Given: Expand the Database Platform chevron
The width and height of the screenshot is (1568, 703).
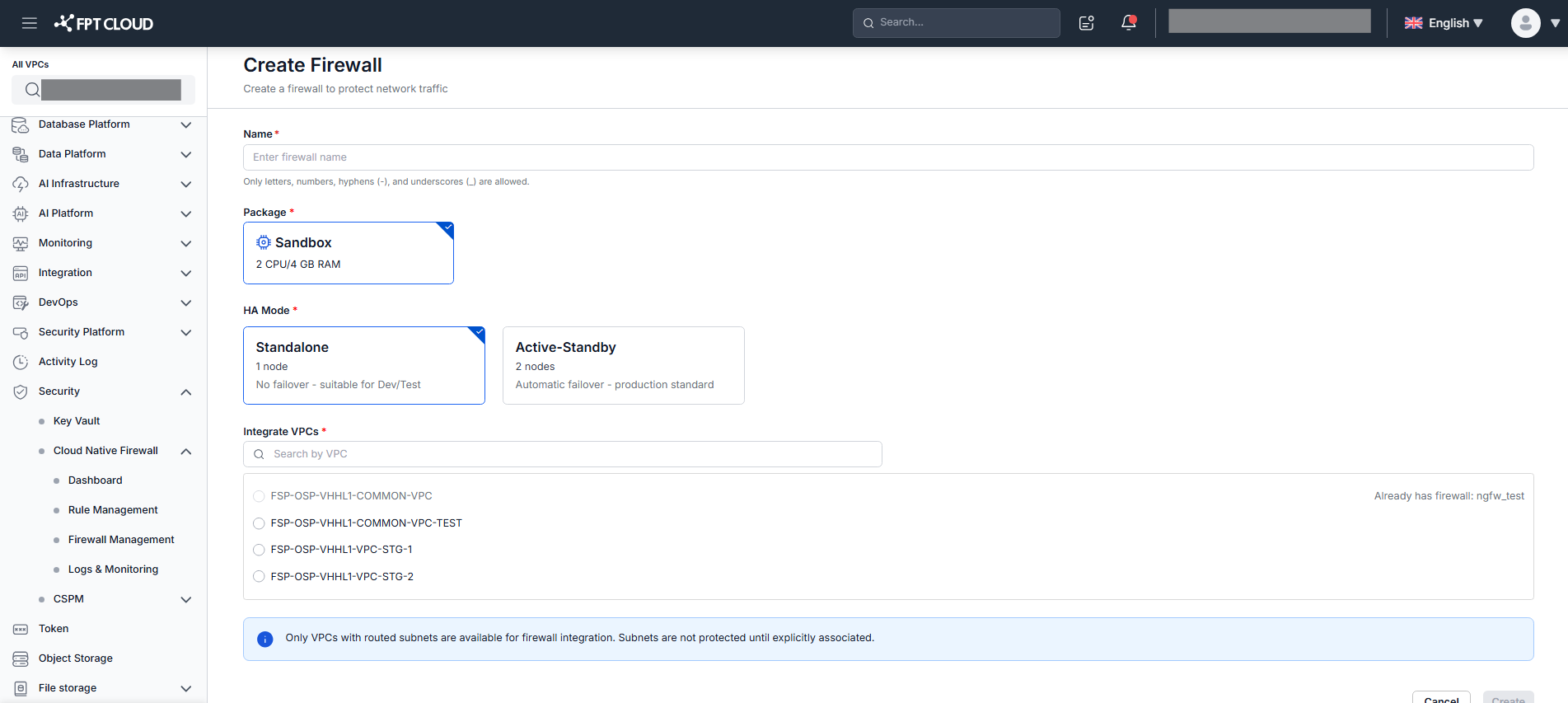Looking at the screenshot, I should (186, 125).
